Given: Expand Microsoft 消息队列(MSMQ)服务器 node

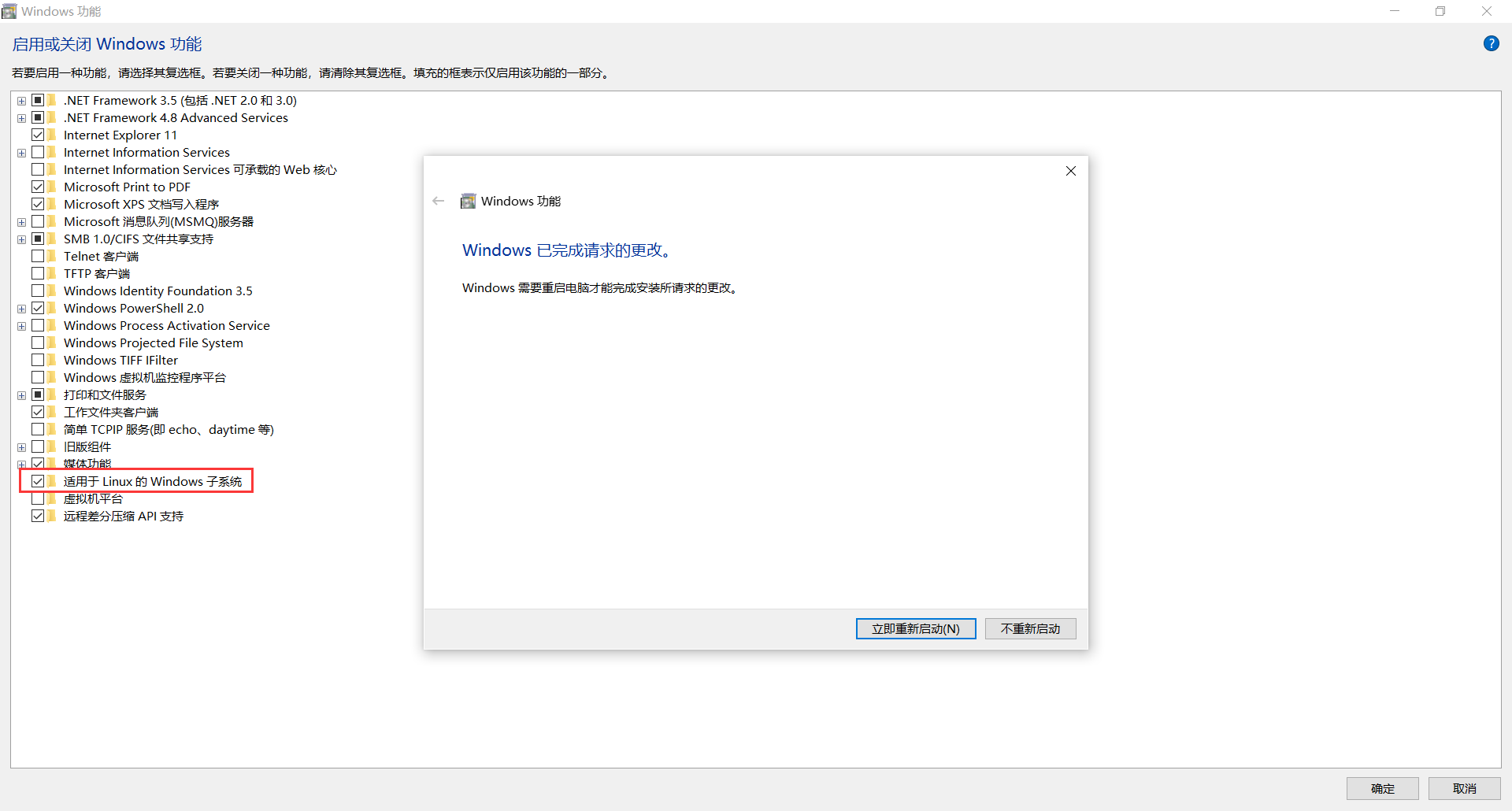Looking at the screenshot, I should click(22, 222).
